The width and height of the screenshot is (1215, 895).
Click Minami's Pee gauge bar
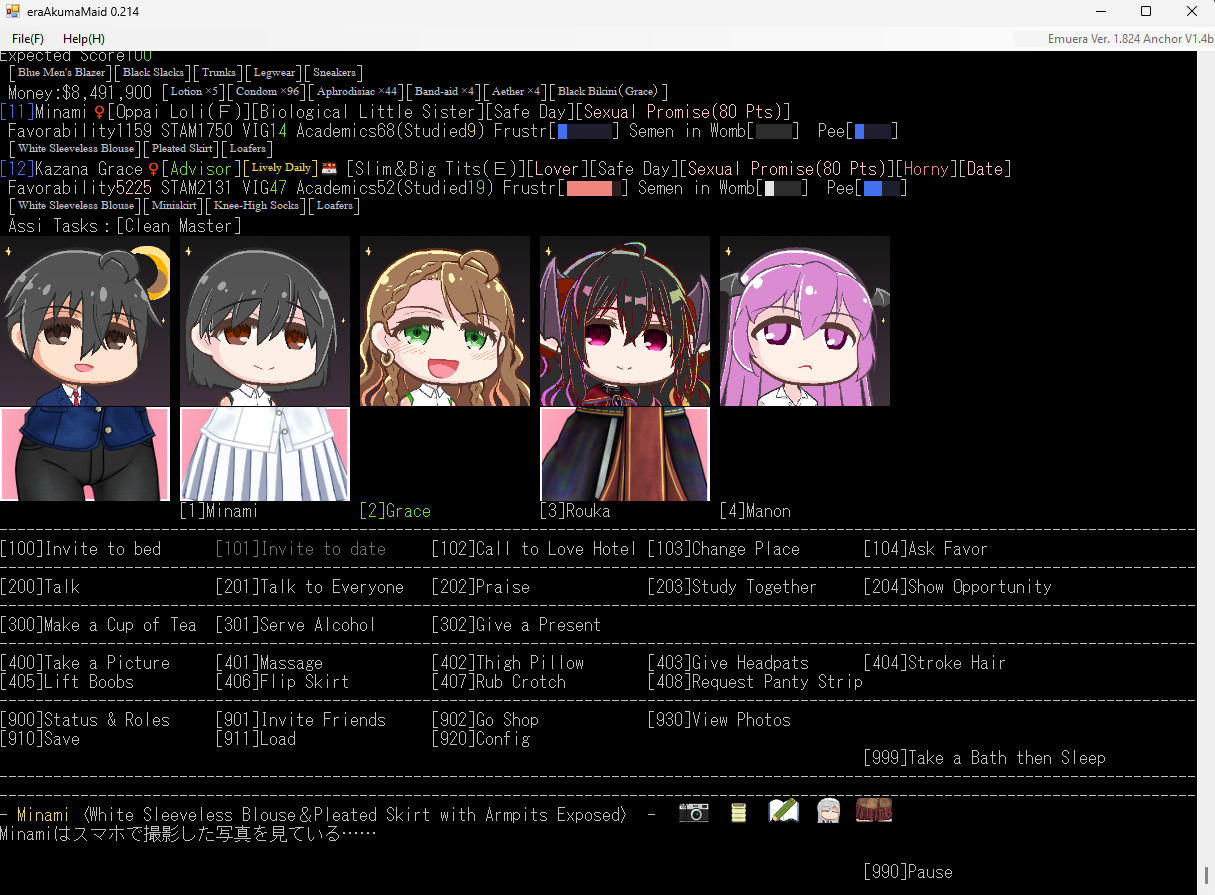pyautogui.click(x=872, y=131)
